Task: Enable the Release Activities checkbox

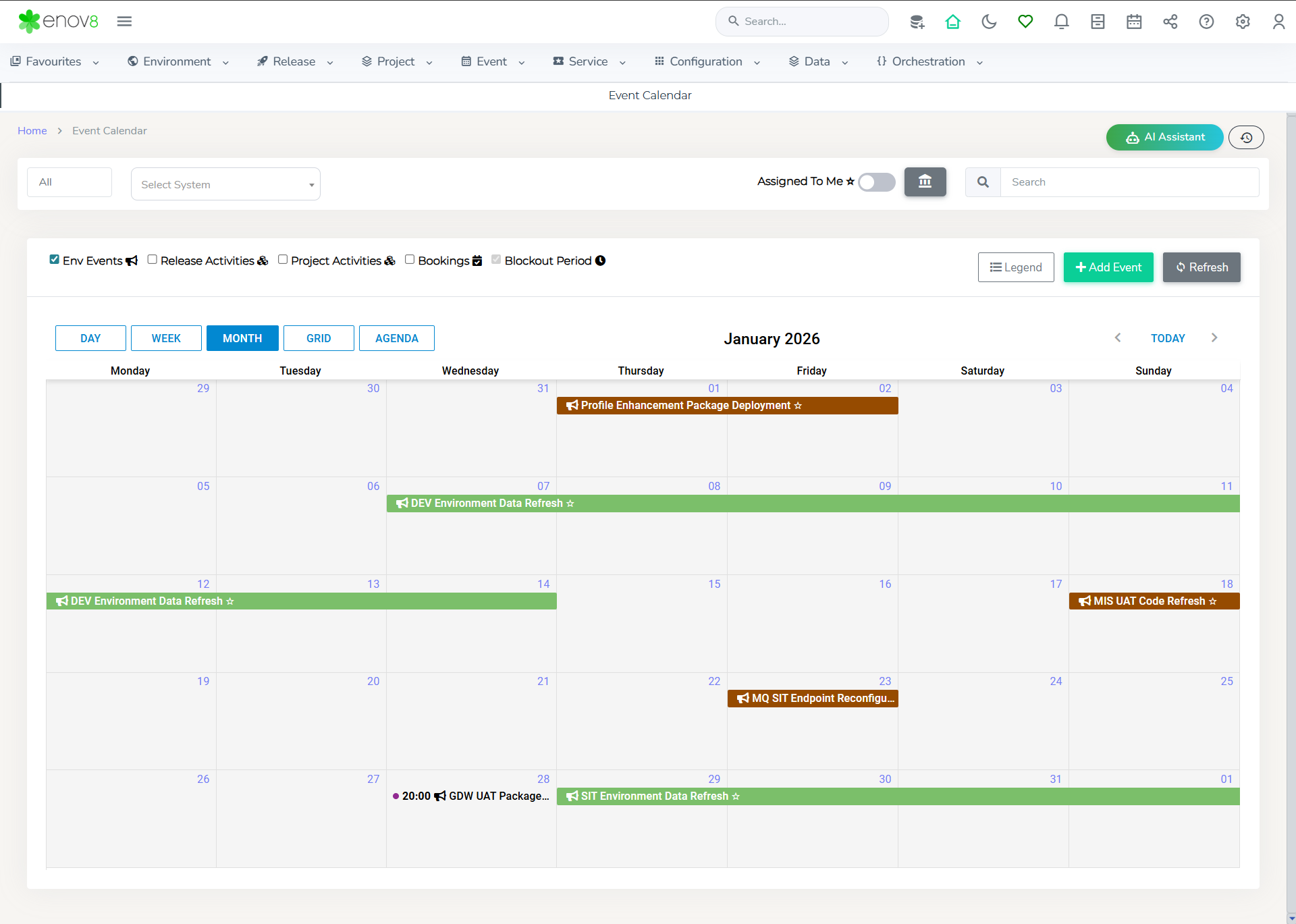Action: point(153,260)
